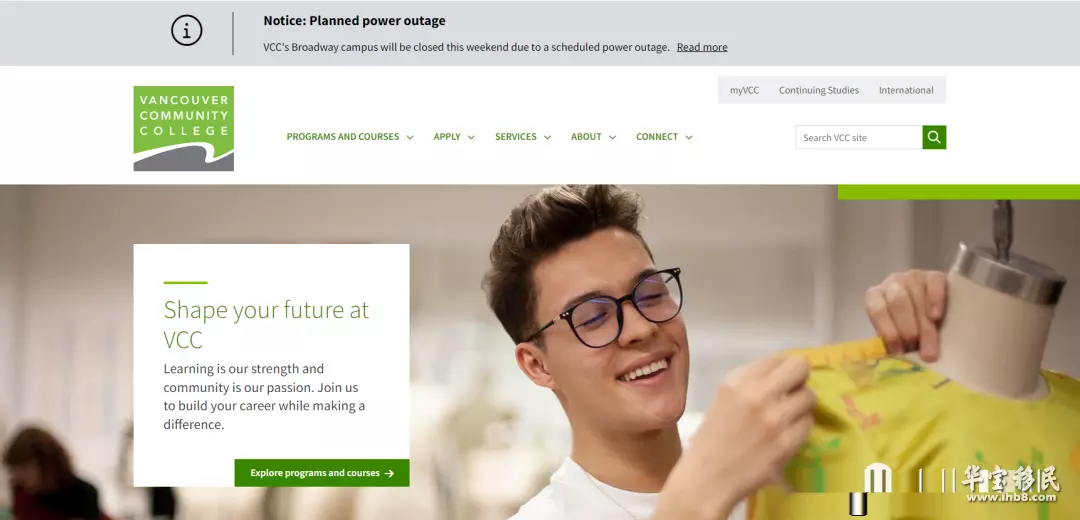The width and height of the screenshot is (1080, 520).
Task: Expand the Connect menu chevron
Action: [689, 137]
